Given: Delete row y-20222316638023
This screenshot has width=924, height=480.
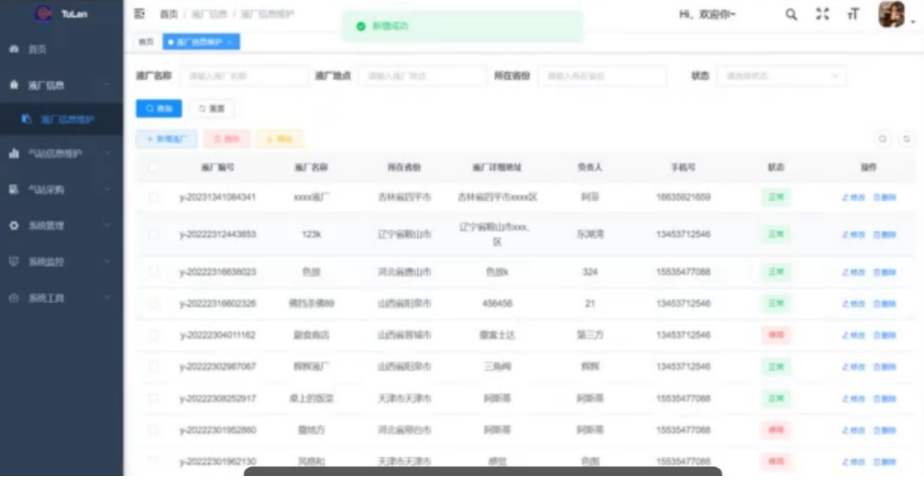Looking at the screenshot, I should pyautogui.click(x=885, y=272).
